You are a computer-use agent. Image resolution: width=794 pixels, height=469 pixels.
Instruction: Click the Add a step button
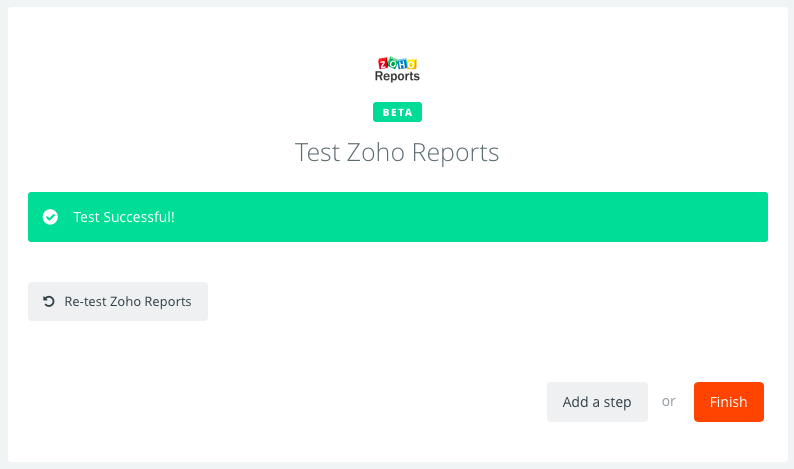(597, 402)
